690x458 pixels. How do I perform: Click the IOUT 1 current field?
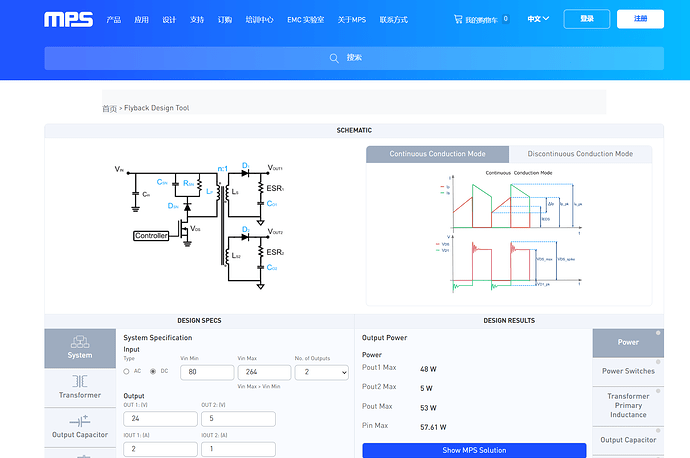tap(160, 449)
